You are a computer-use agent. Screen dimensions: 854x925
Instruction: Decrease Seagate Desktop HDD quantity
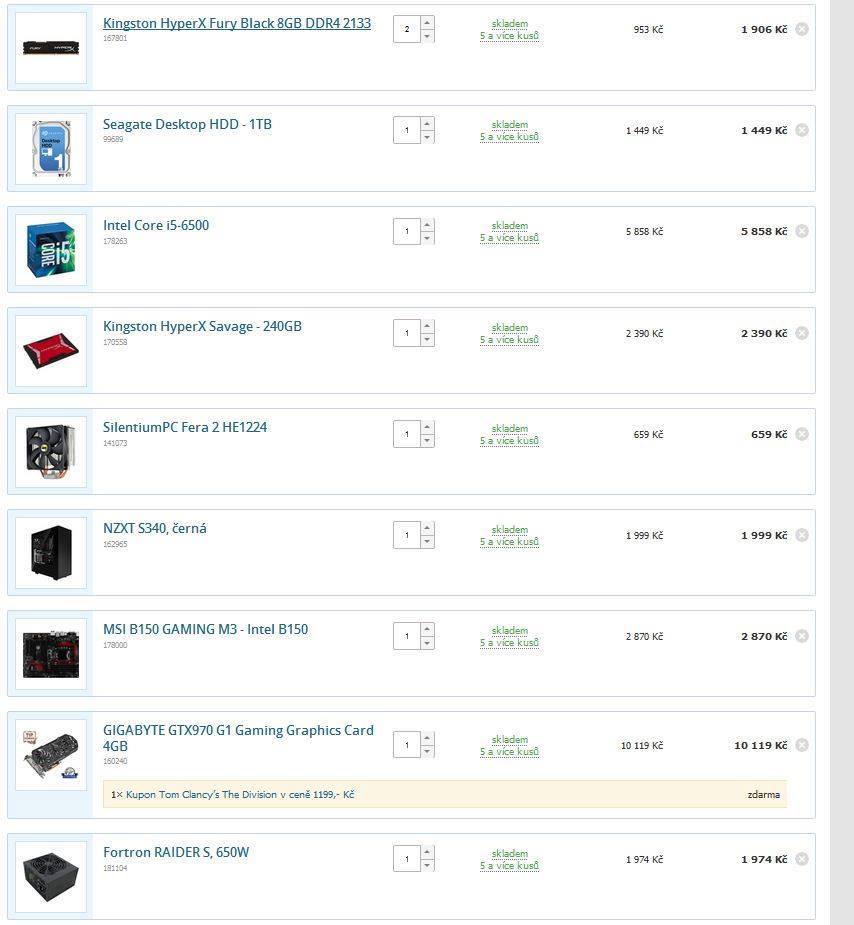click(428, 137)
